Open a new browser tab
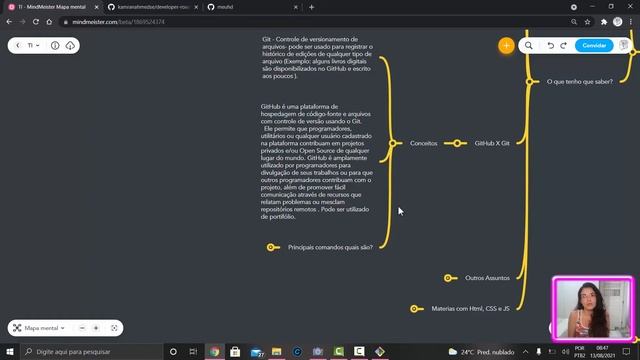Screen dimensions: 640x360 coord(311,7)
